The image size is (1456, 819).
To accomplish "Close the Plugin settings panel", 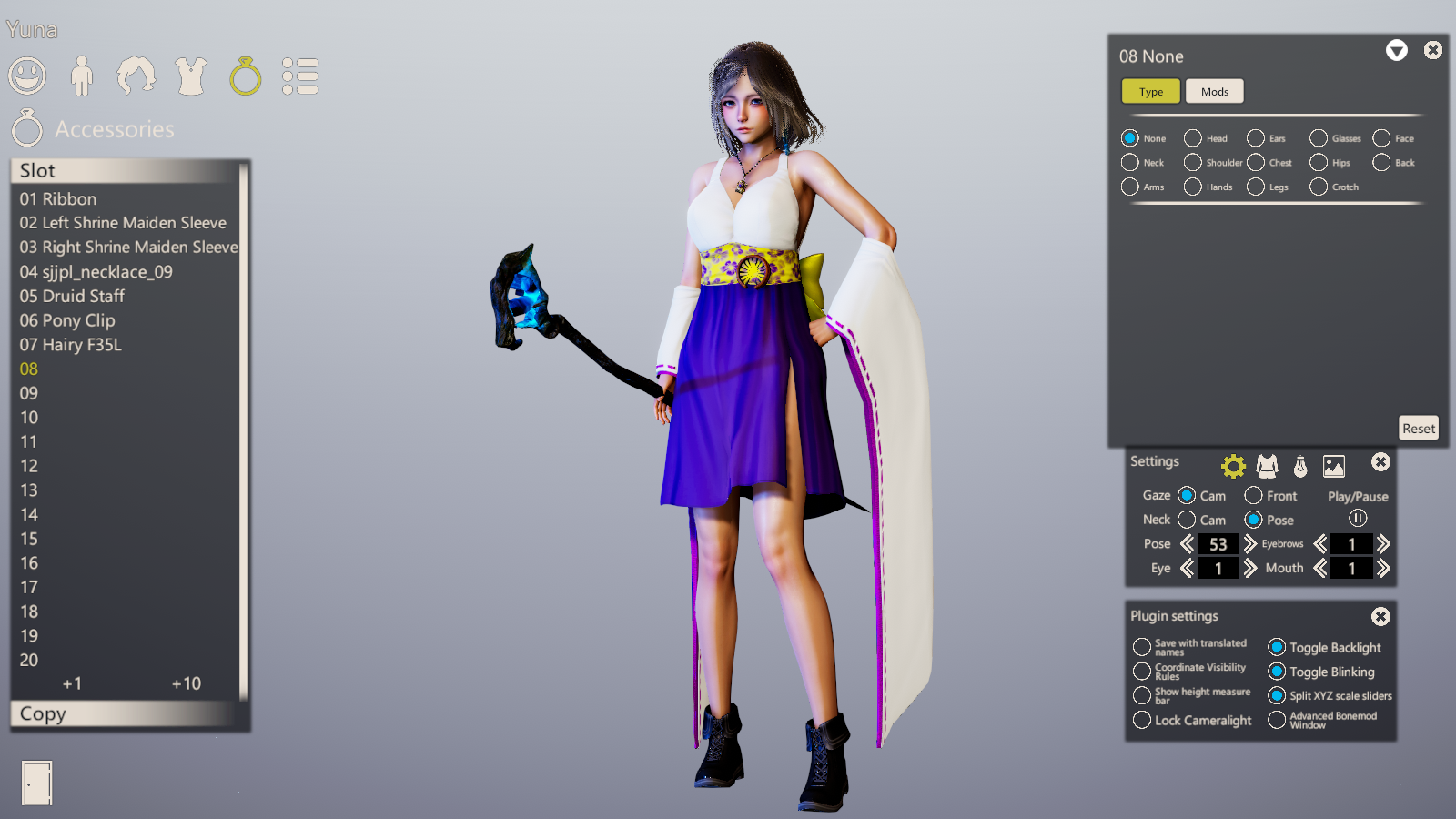I will point(1380,617).
